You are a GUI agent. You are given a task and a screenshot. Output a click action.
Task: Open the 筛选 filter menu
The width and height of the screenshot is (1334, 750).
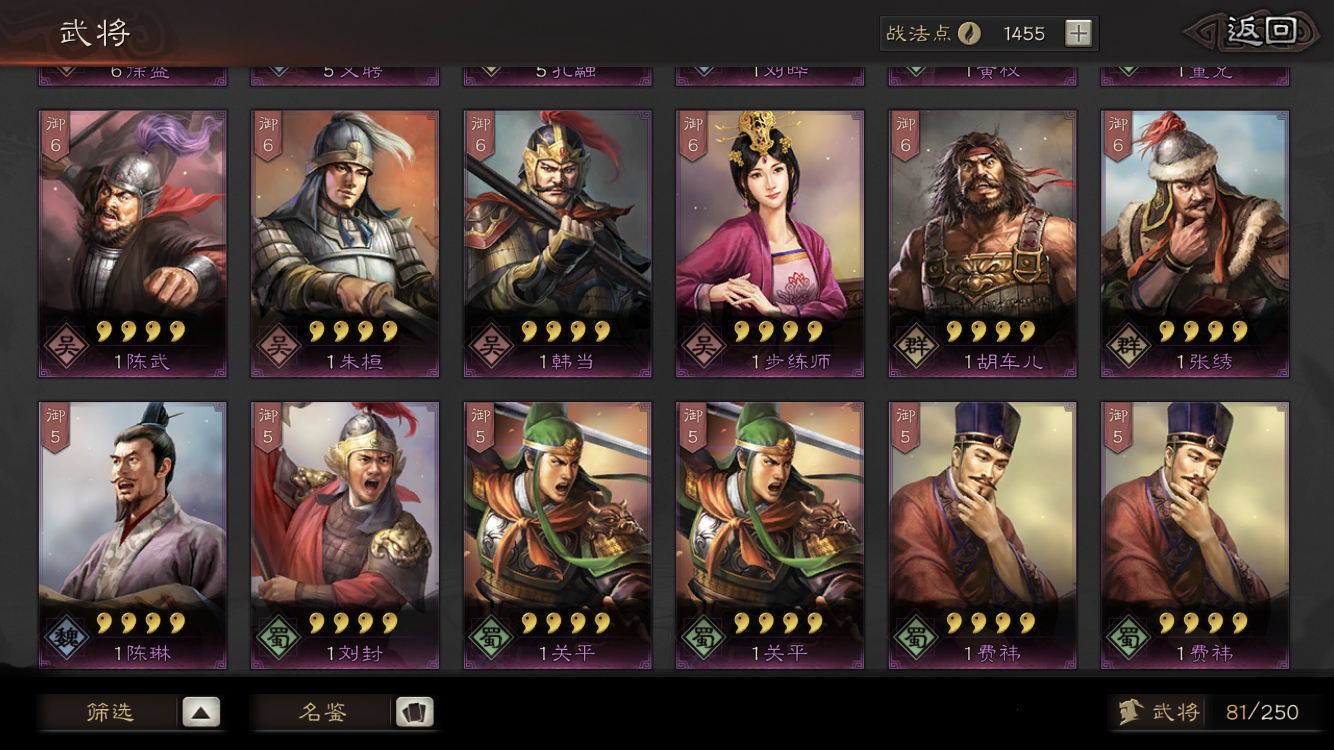tap(130, 713)
